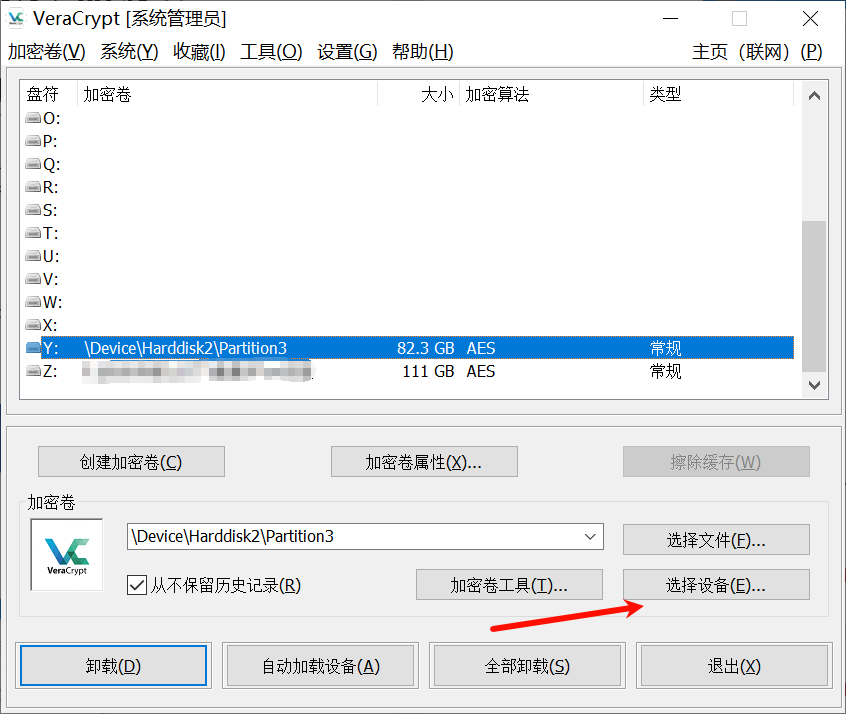Click the 加密卷 column header
Image resolution: width=846 pixels, height=714 pixels.
227,94
